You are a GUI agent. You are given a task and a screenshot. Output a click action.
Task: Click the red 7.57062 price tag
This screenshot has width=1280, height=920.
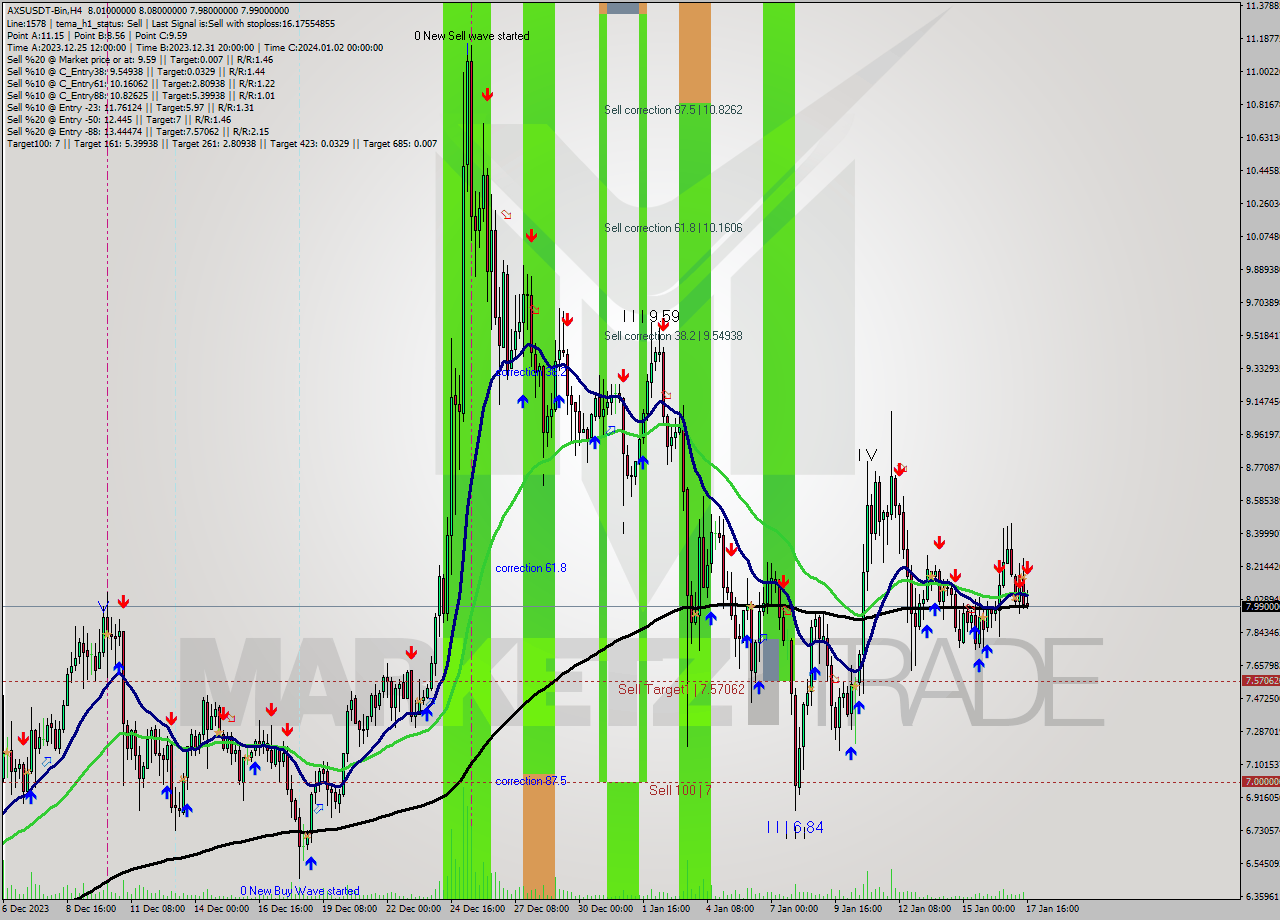tap(1261, 680)
